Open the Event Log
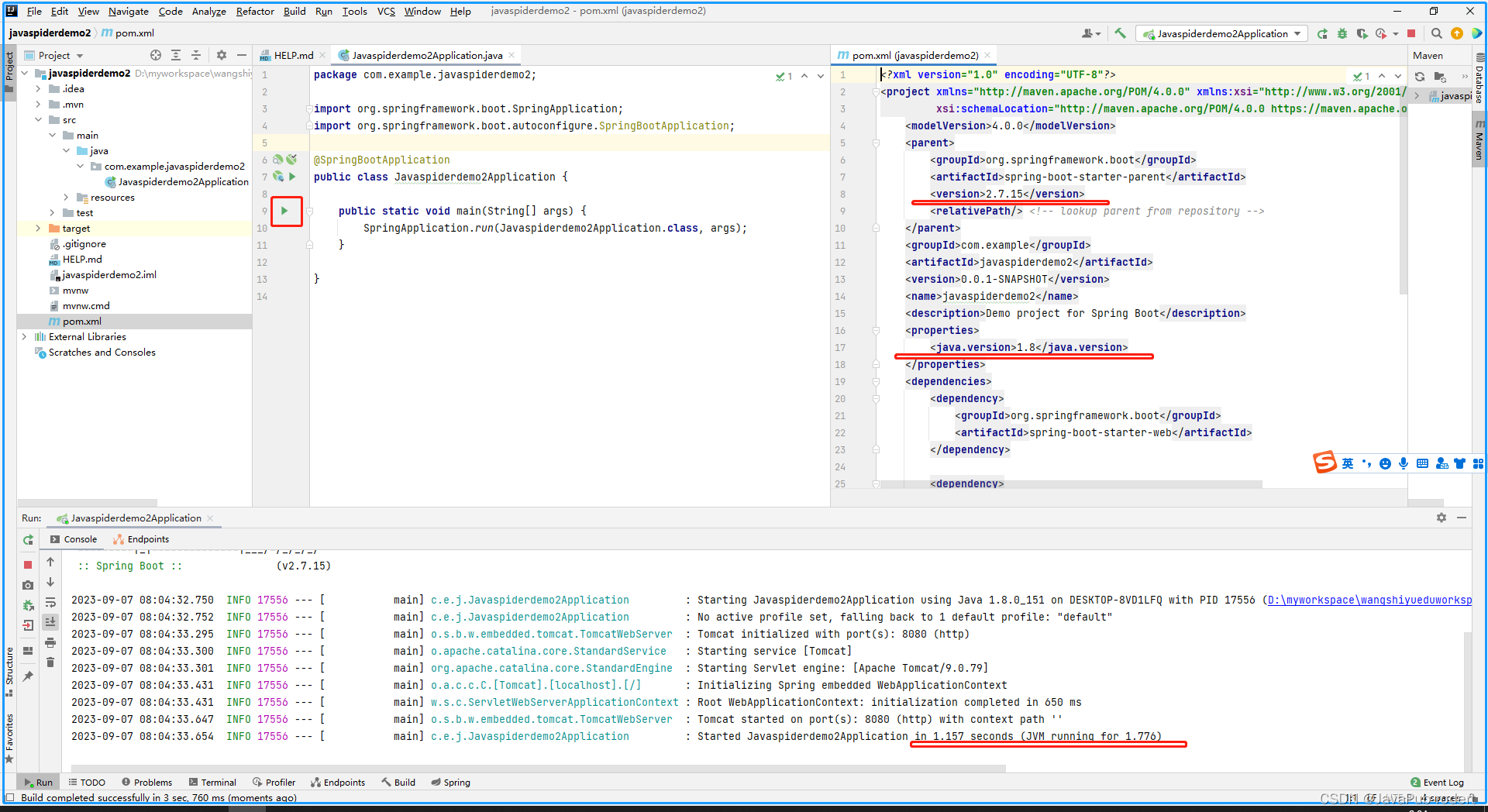 [1438, 783]
